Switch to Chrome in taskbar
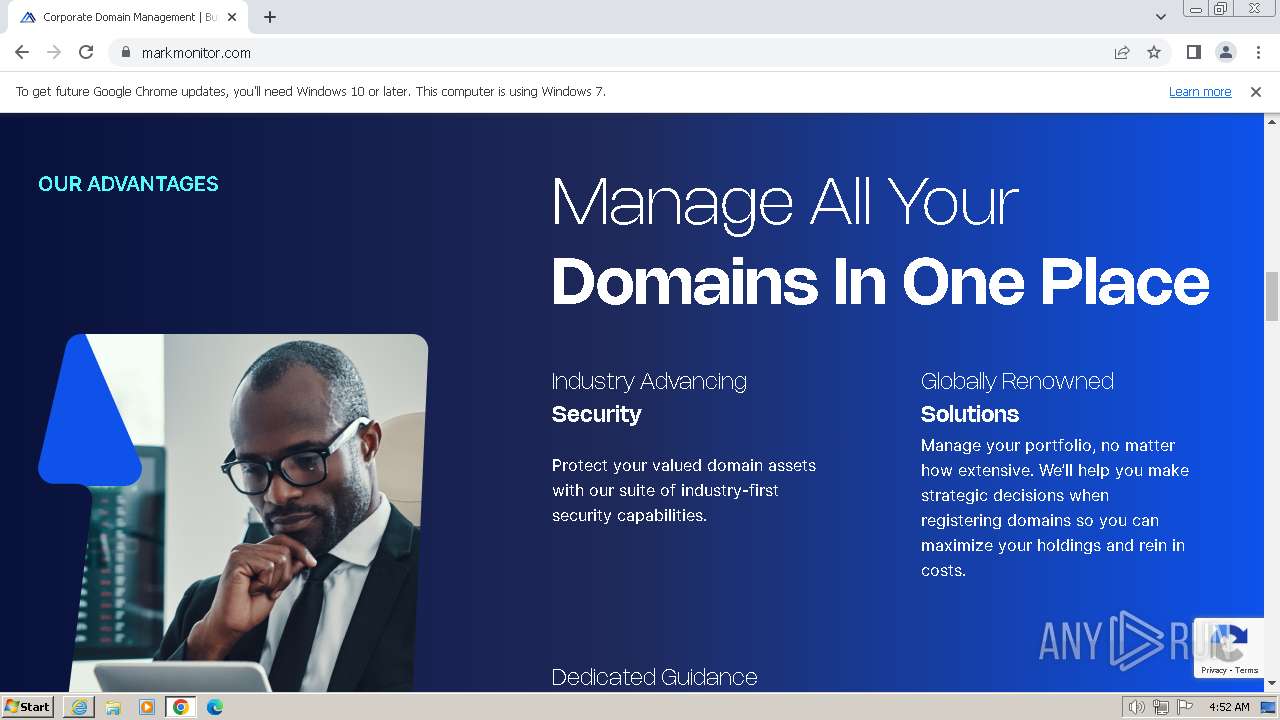The image size is (1280, 720). click(181, 707)
